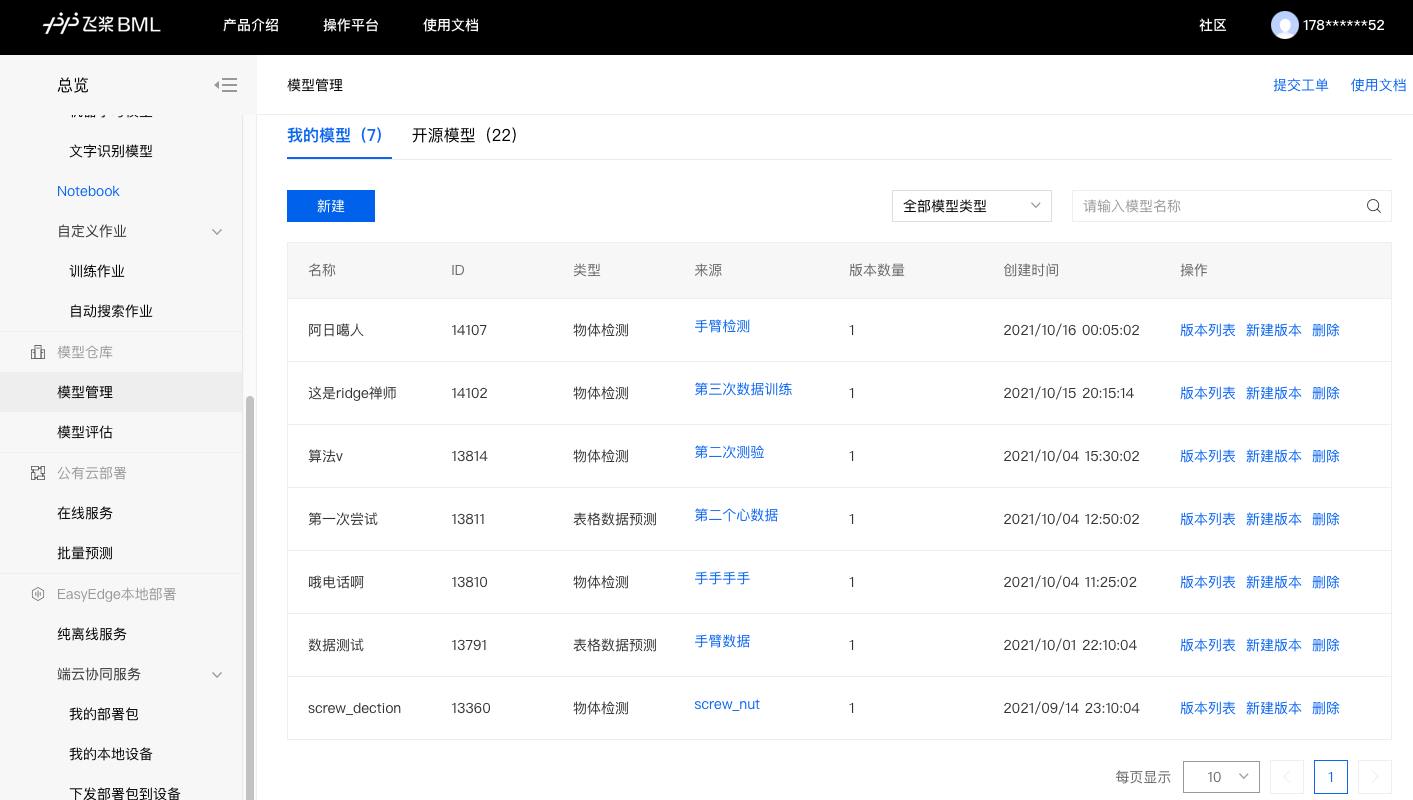This screenshot has width=1413, height=800.
Task: Delete the 算法v model
Action: [1326, 456]
